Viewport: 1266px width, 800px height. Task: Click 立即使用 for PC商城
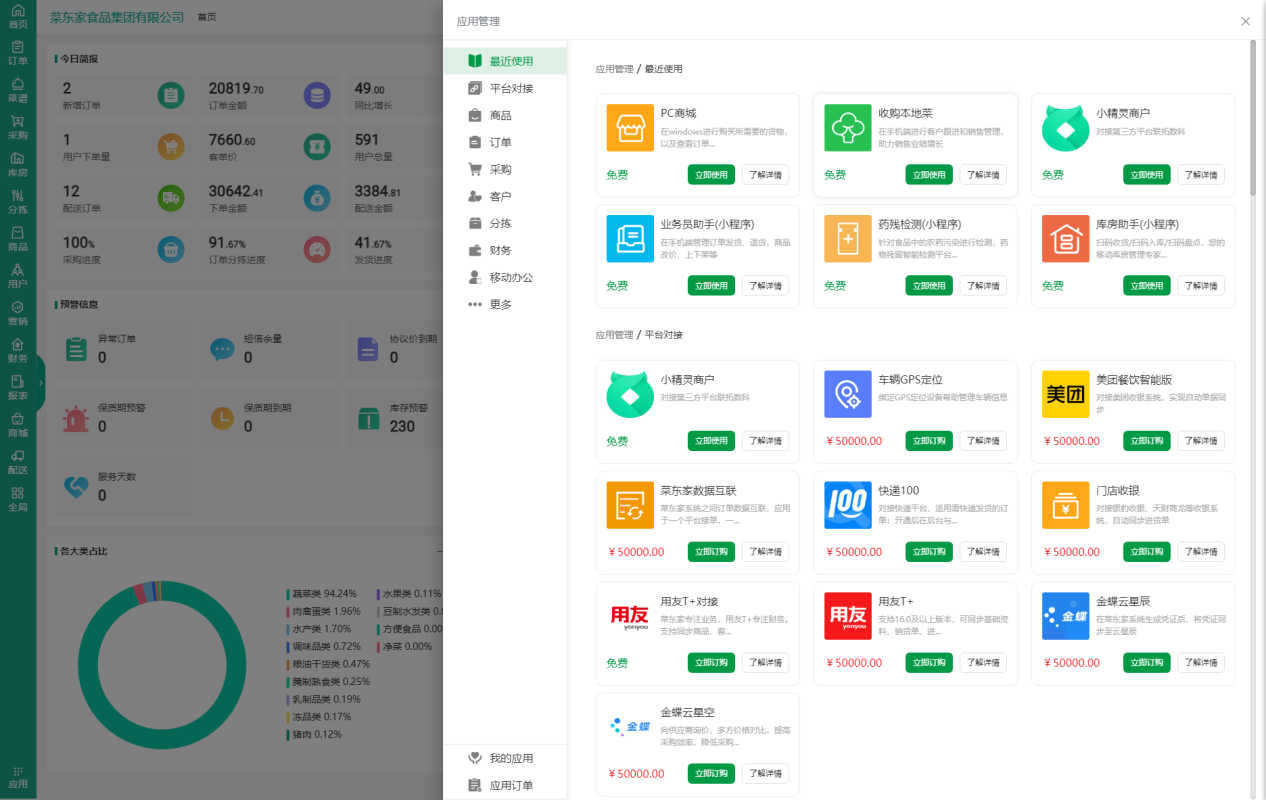point(711,175)
